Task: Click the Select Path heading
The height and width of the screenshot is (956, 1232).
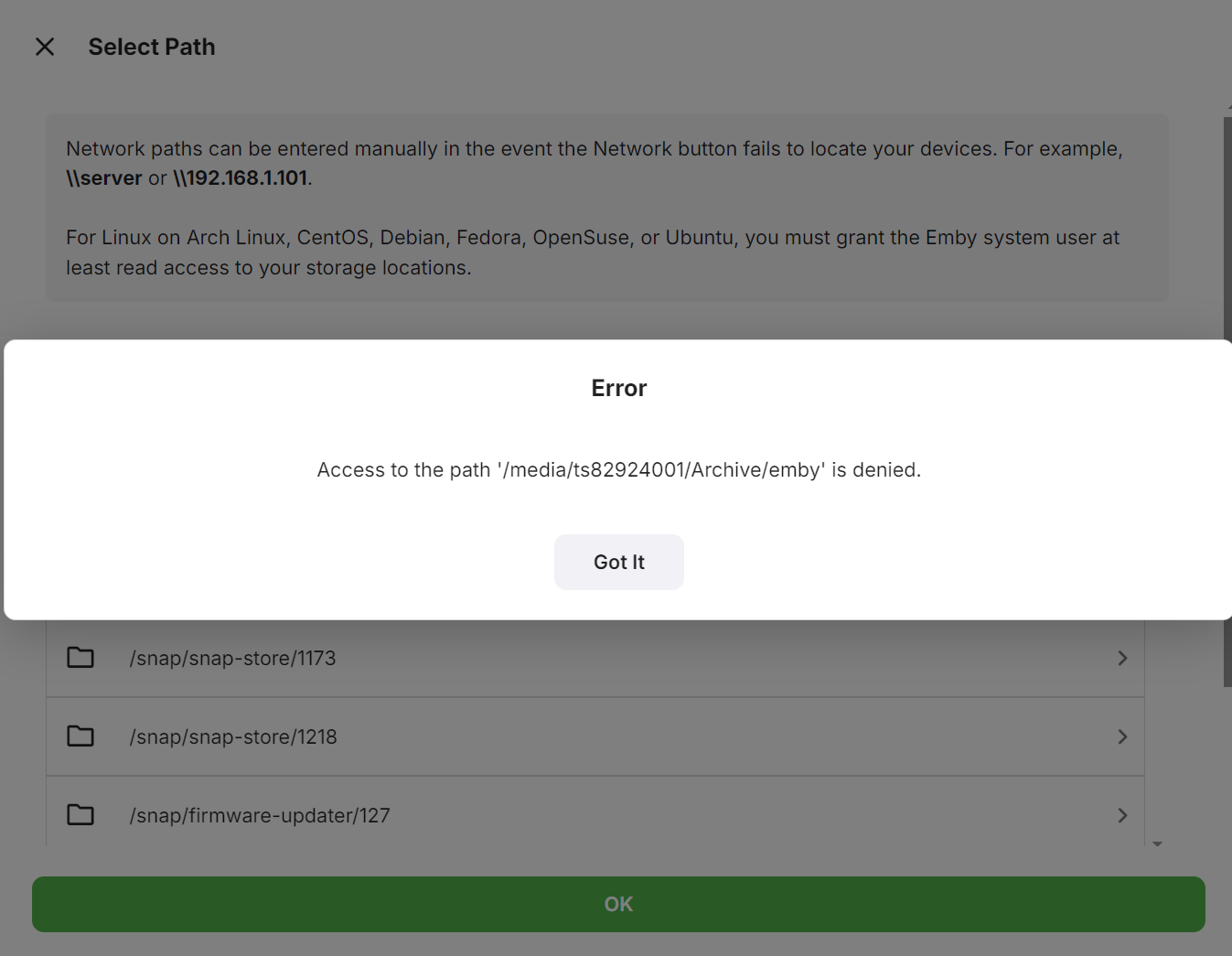Action: pos(152,47)
